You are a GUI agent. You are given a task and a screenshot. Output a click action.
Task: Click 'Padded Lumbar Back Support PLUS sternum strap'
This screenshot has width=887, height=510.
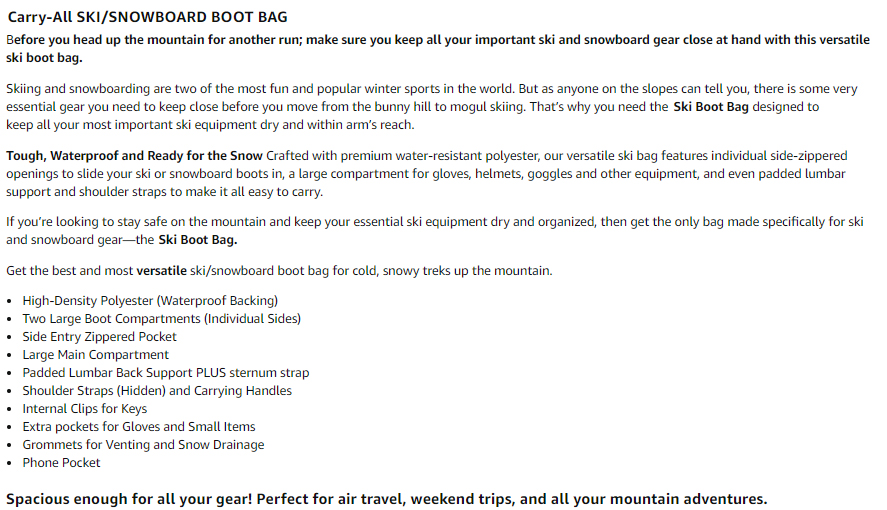tap(166, 373)
